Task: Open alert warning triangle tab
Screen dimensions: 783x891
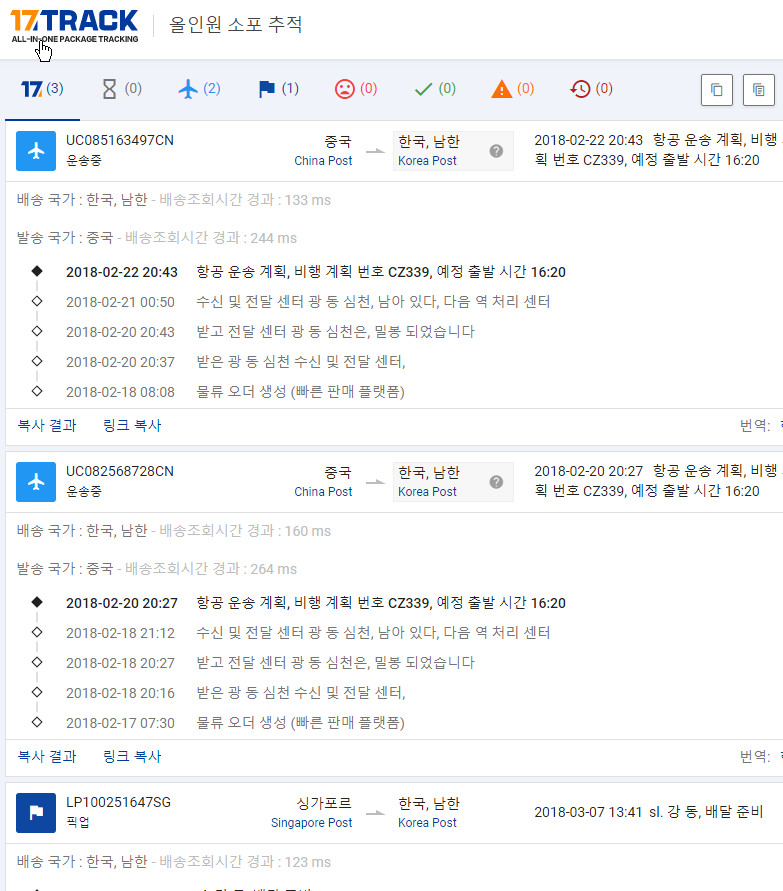Action: point(513,89)
